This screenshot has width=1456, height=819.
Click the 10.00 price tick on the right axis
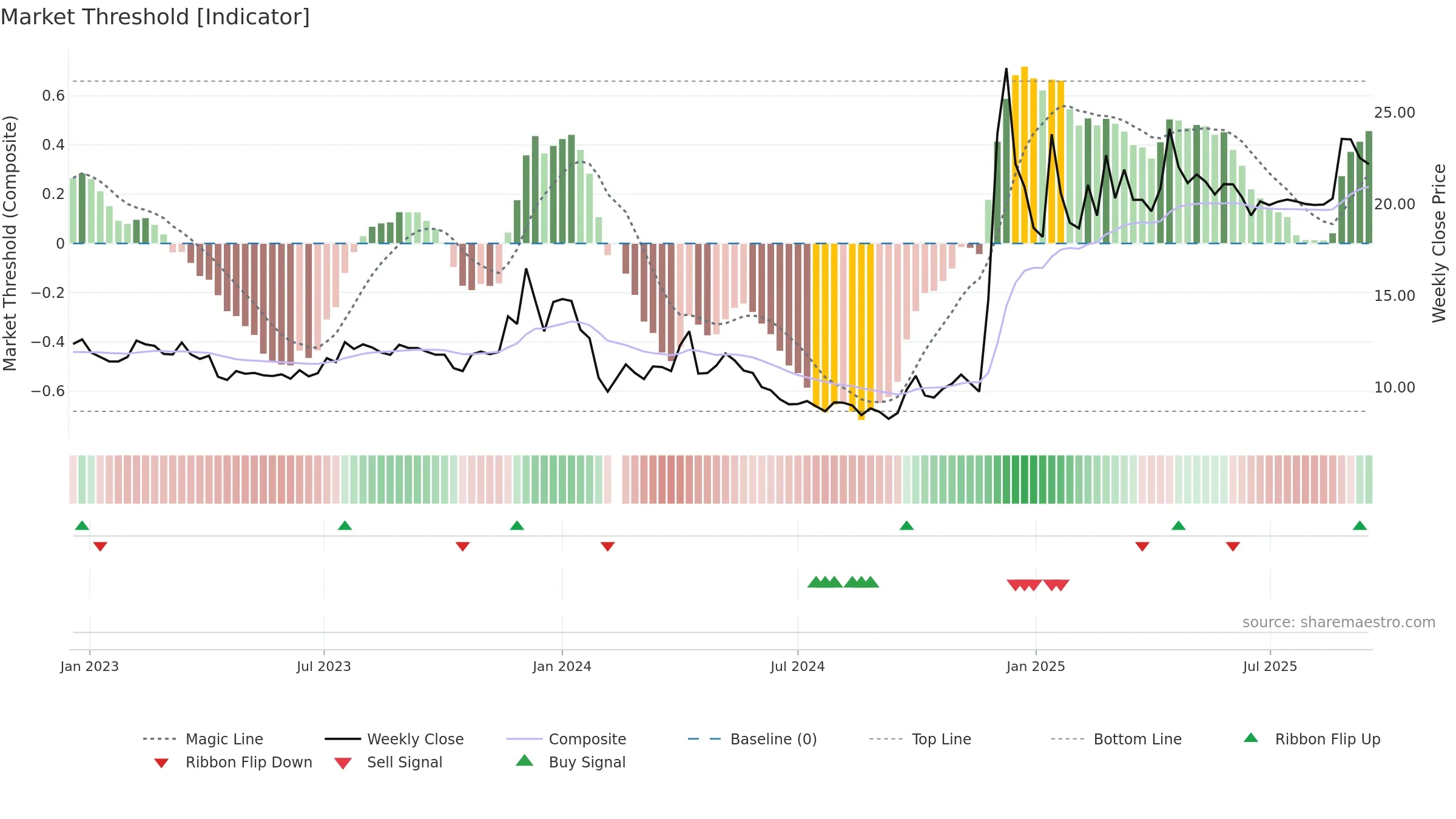pyautogui.click(x=1394, y=388)
